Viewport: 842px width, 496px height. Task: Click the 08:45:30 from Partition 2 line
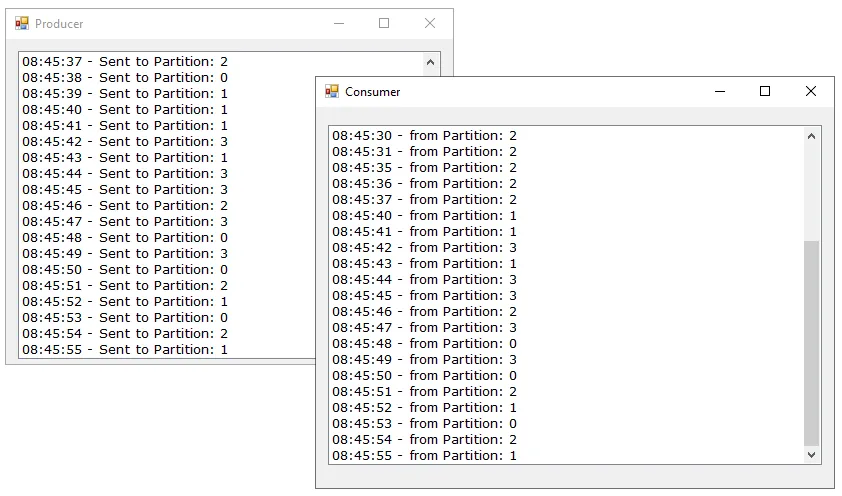coord(424,135)
